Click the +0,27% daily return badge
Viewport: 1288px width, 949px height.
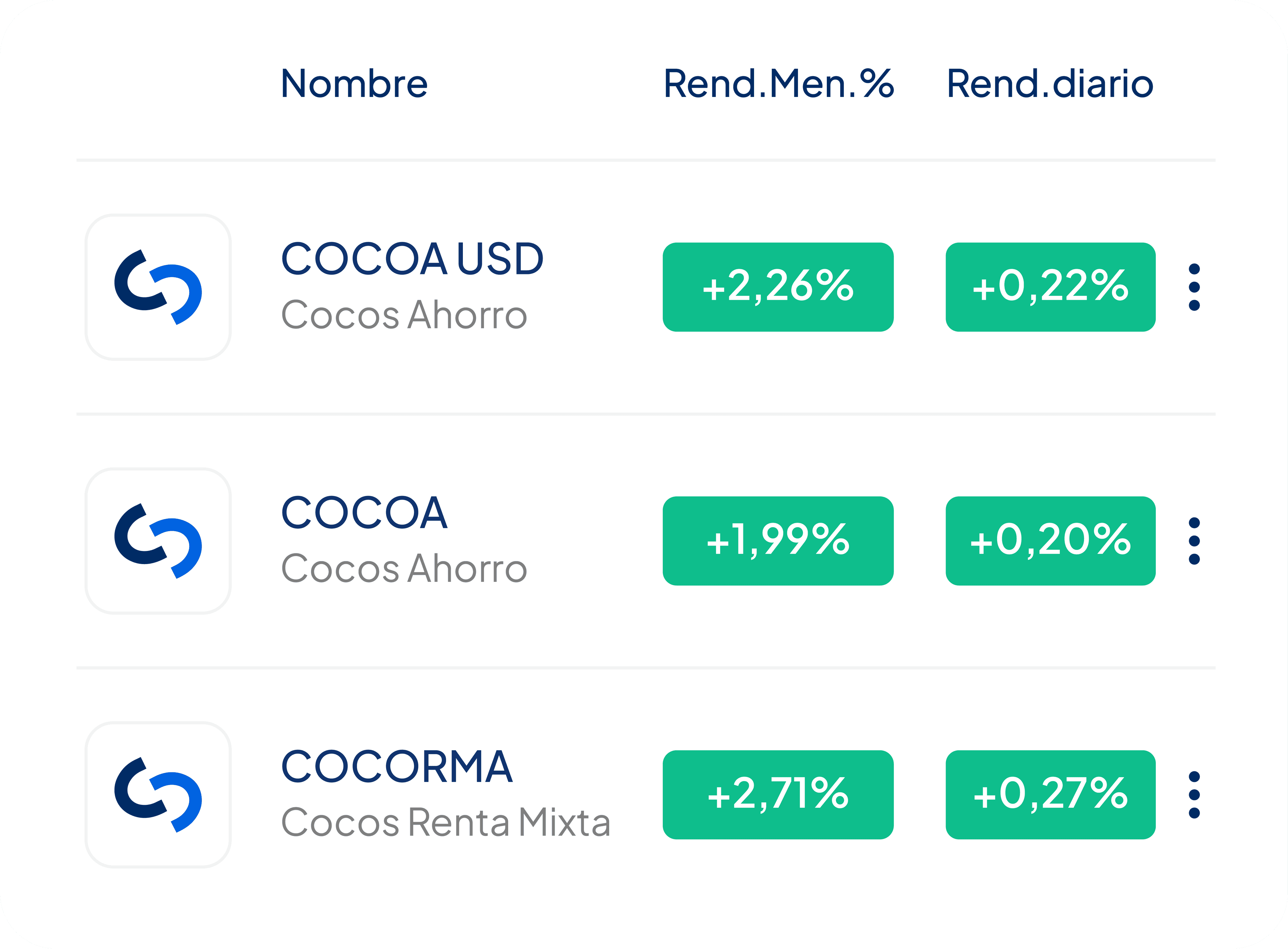click(1051, 795)
